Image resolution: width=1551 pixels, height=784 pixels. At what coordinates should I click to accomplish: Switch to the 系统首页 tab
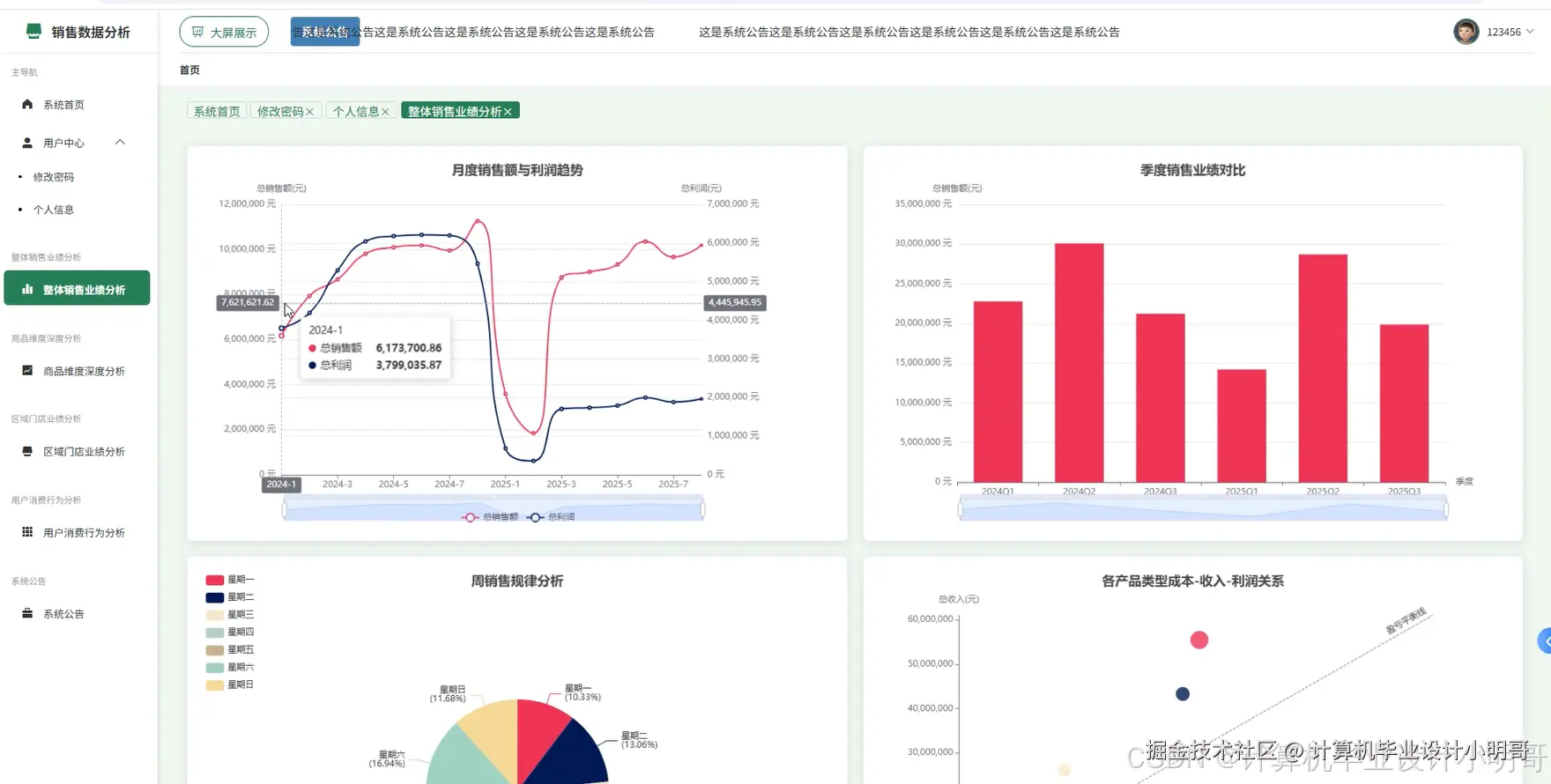(x=217, y=111)
